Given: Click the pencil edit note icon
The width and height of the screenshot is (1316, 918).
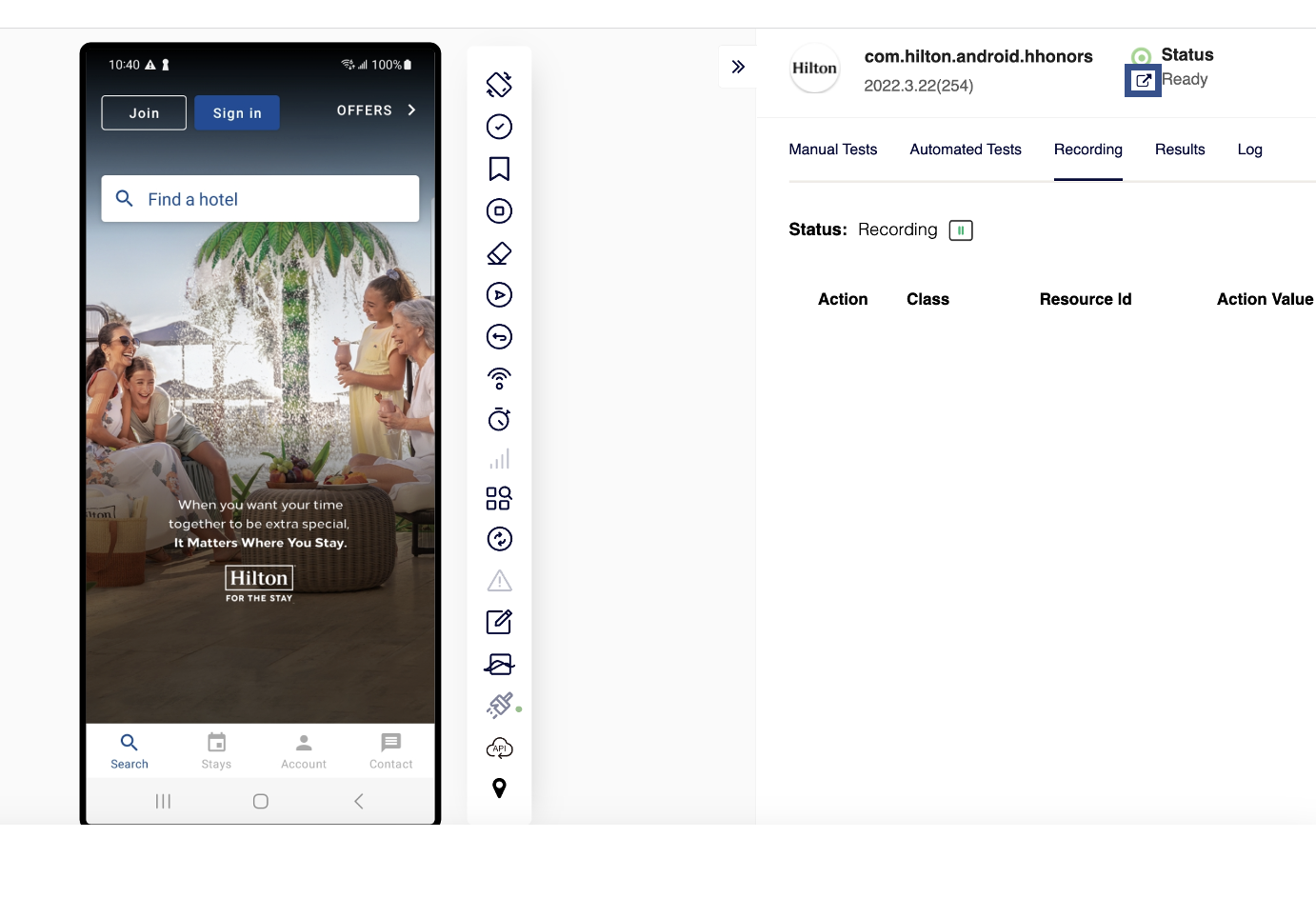Looking at the screenshot, I should [499, 622].
